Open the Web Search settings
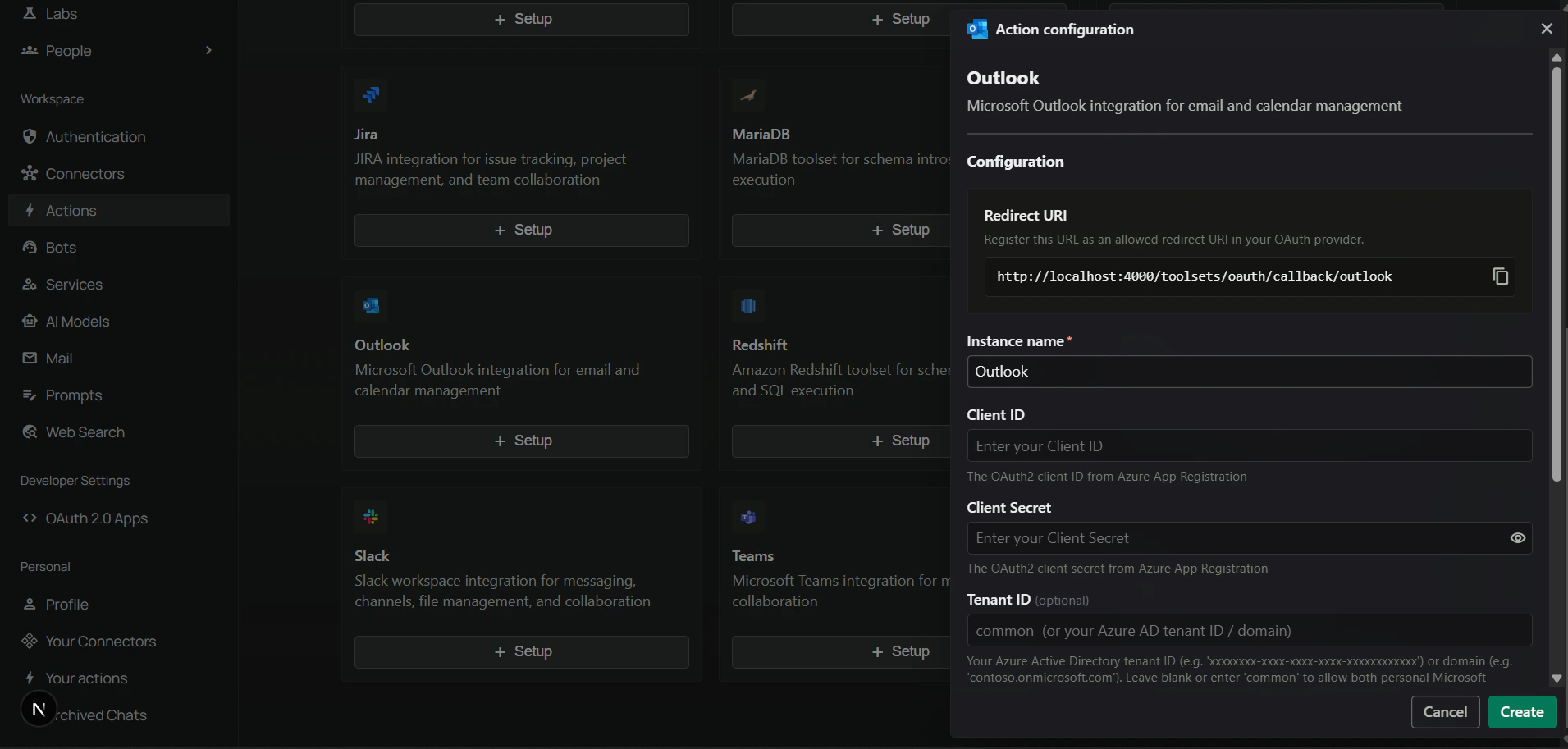Screen dimensions: 1568x749 [119, 432]
